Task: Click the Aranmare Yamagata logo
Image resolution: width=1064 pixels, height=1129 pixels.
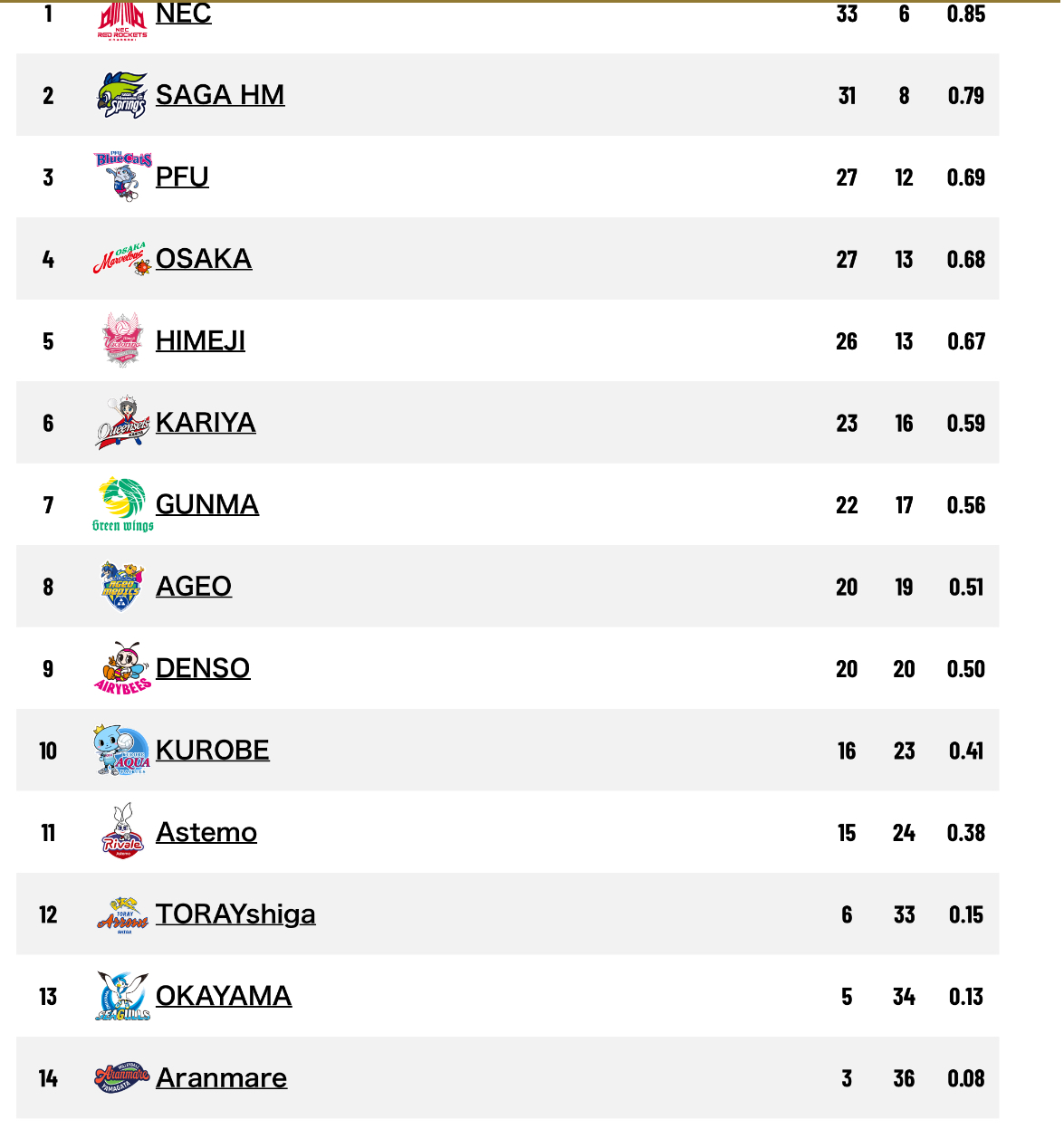Action: (122, 1078)
